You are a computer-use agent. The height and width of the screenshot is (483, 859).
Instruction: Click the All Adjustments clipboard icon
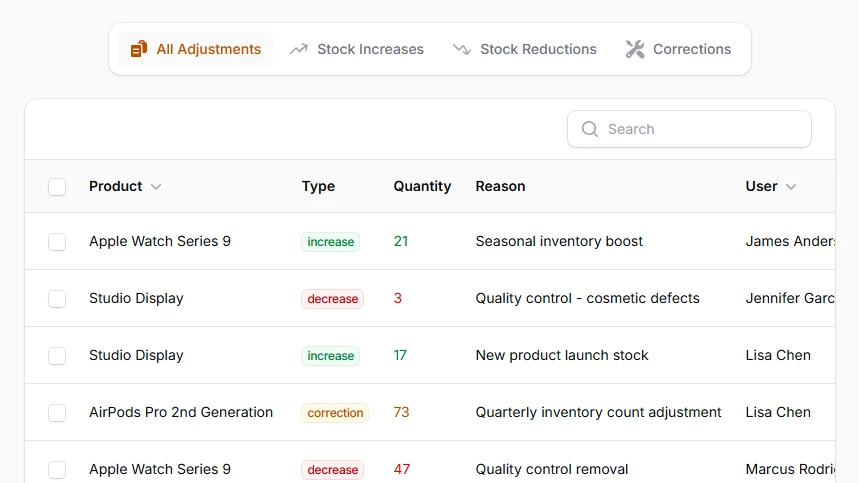(x=139, y=49)
